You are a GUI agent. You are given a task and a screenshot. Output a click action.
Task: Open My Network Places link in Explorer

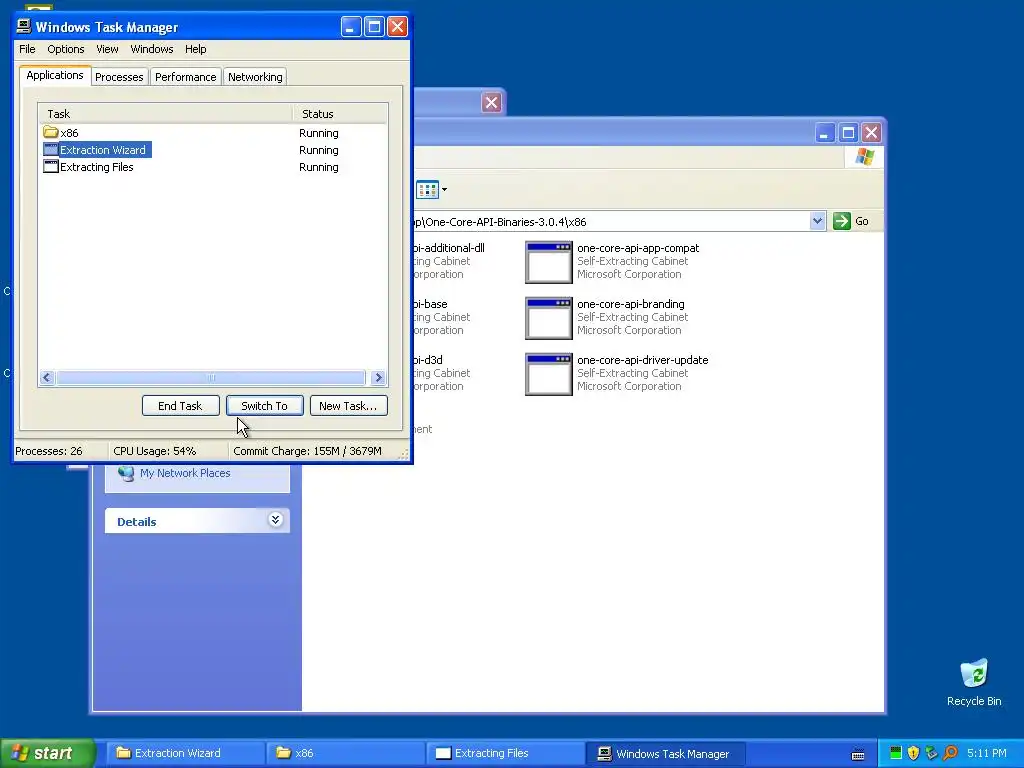click(185, 473)
